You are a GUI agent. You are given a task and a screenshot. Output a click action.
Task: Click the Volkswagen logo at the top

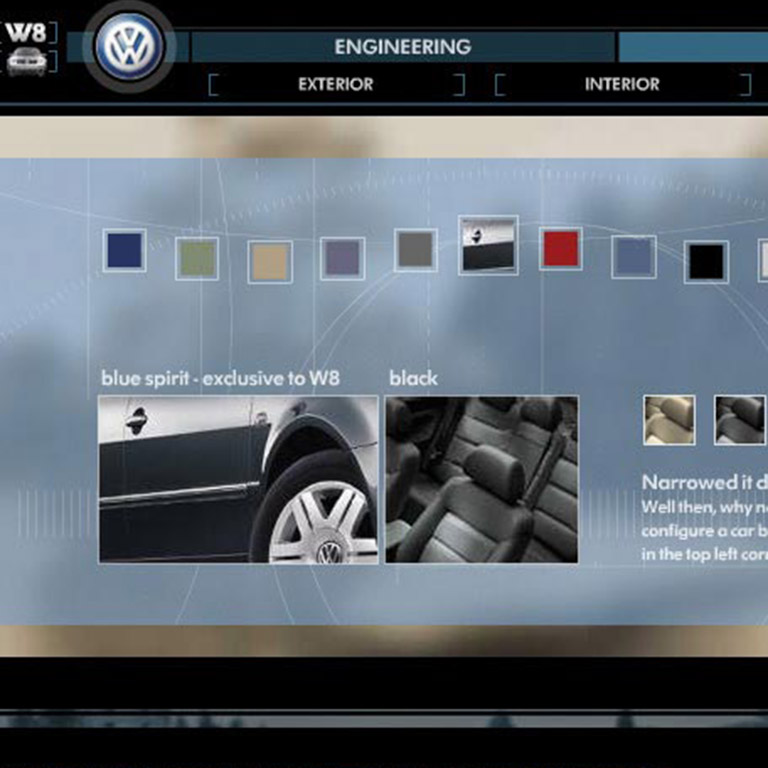click(128, 47)
